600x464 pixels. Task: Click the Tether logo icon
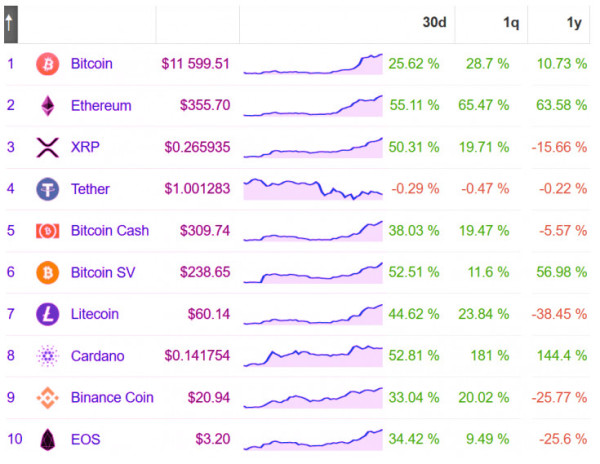pyautogui.click(x=47, y=189)
